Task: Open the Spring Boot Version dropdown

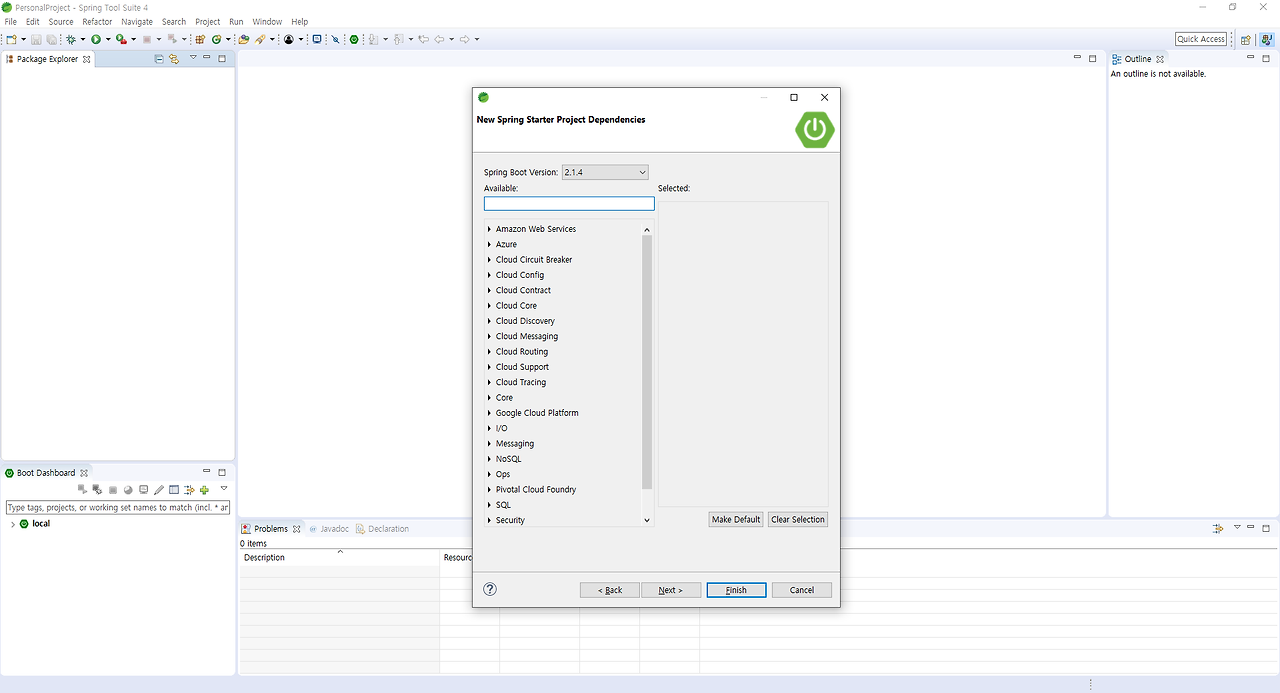Action: click(x=605, y=172)
